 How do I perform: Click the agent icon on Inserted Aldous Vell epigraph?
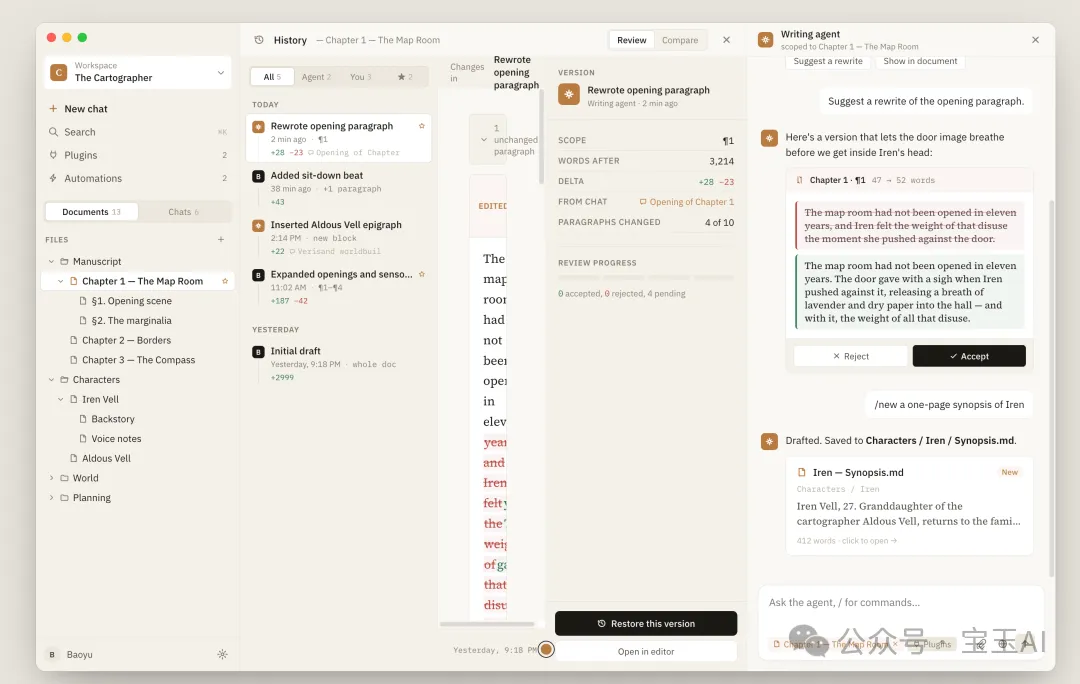point(258,225)
